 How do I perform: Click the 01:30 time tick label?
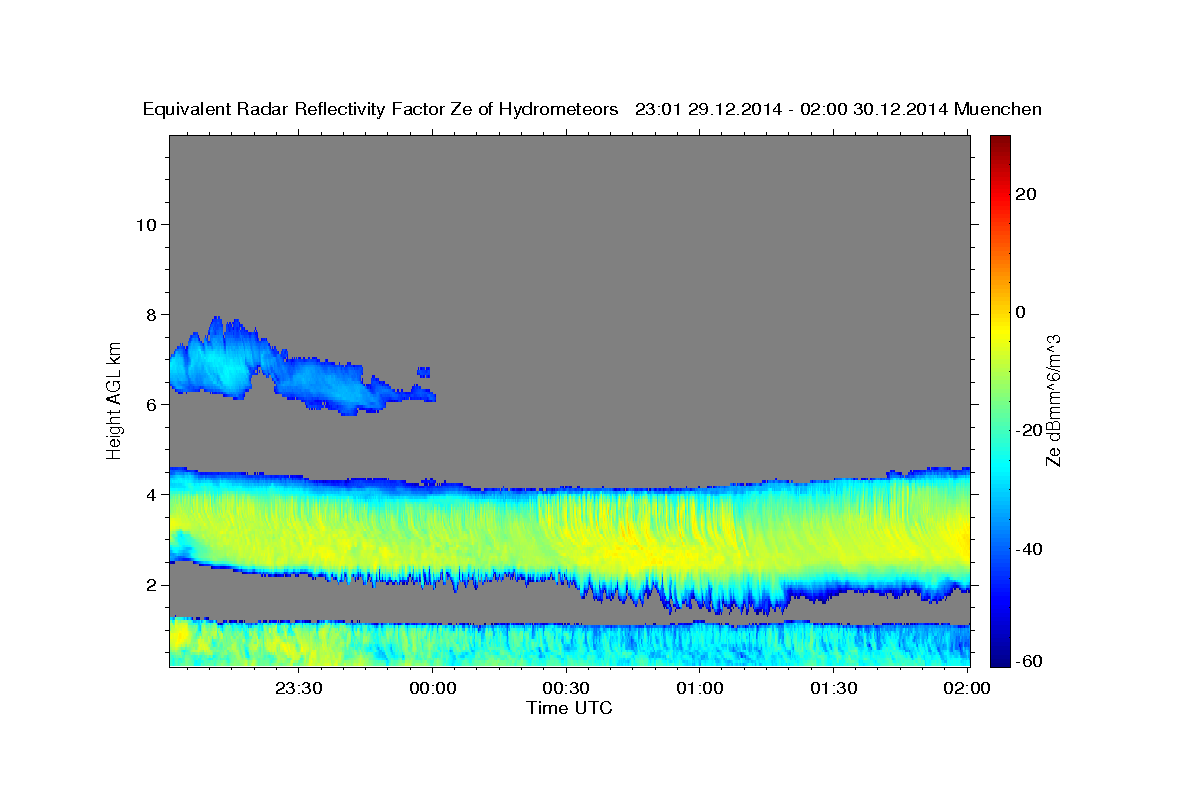(834, 688)
